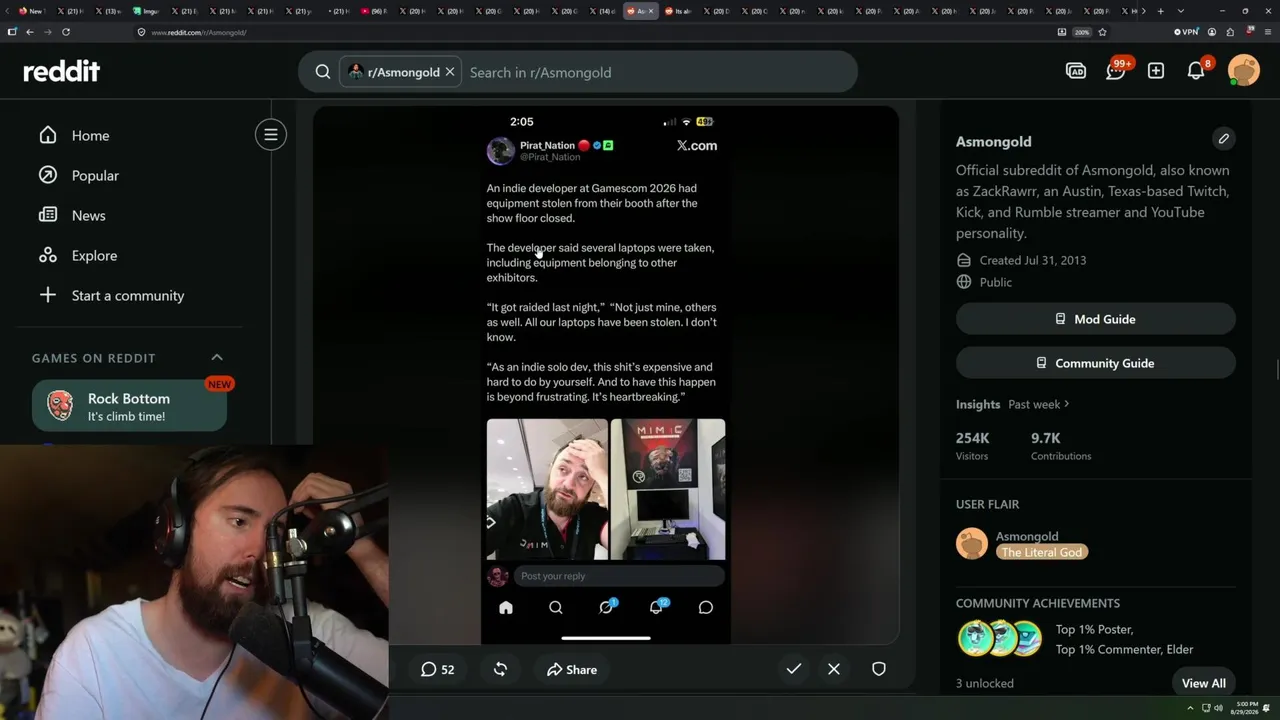Collapse the Games on Reddit section

point(217,358)
